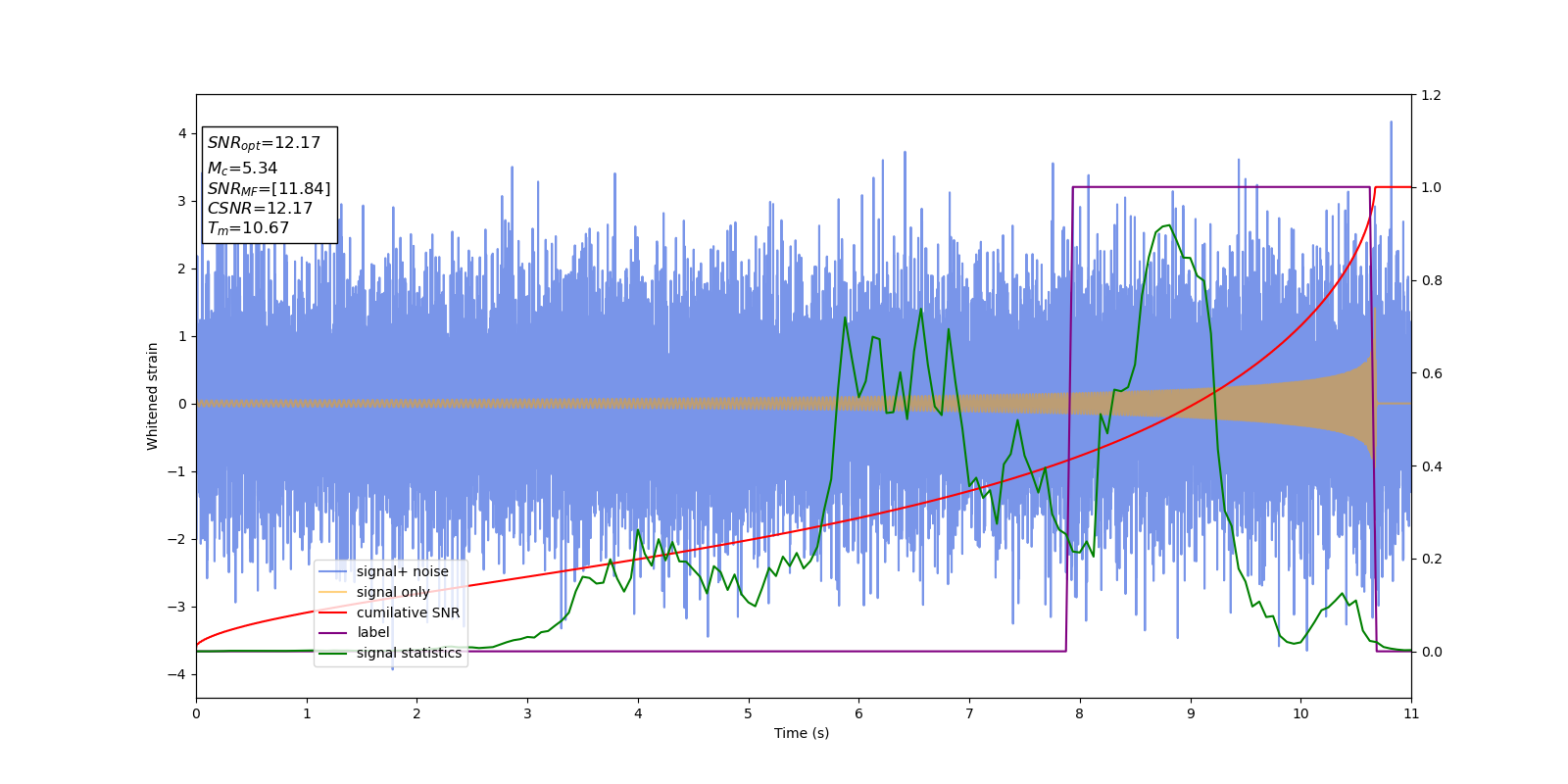The height and width of the screenshot is (784, 1568).
Task: Click the SNRMF=[11.84] annotation text
Action: coord(269,188)
